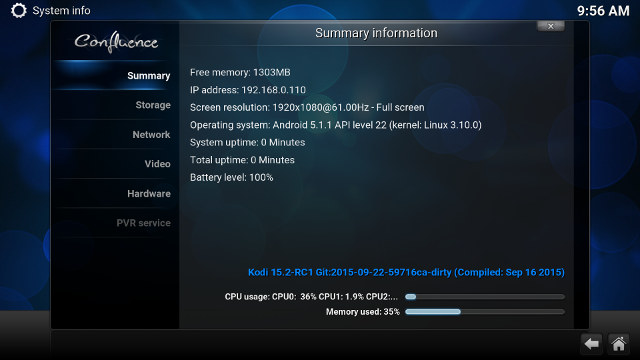Click the Memory used progress bar
Image resolution: width=640 pixels, height=360 pixels.
pyautogui.click(x=485, y=312)
